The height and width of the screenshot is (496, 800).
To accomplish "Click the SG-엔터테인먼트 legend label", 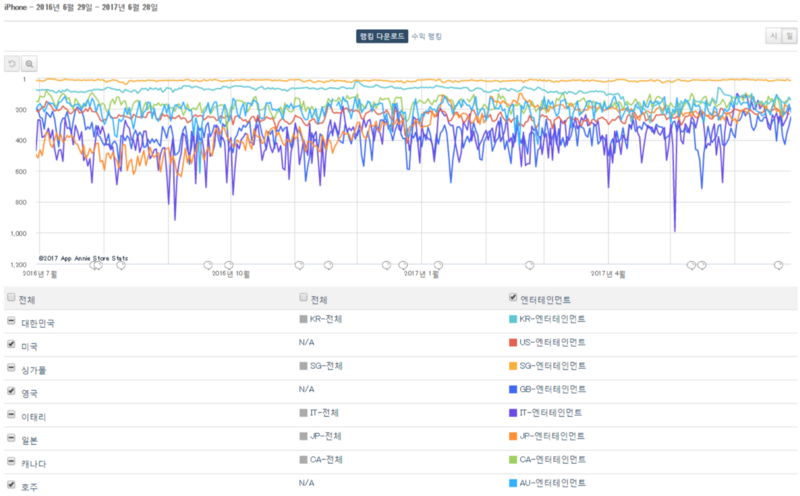I will click(x=552, y=366).
